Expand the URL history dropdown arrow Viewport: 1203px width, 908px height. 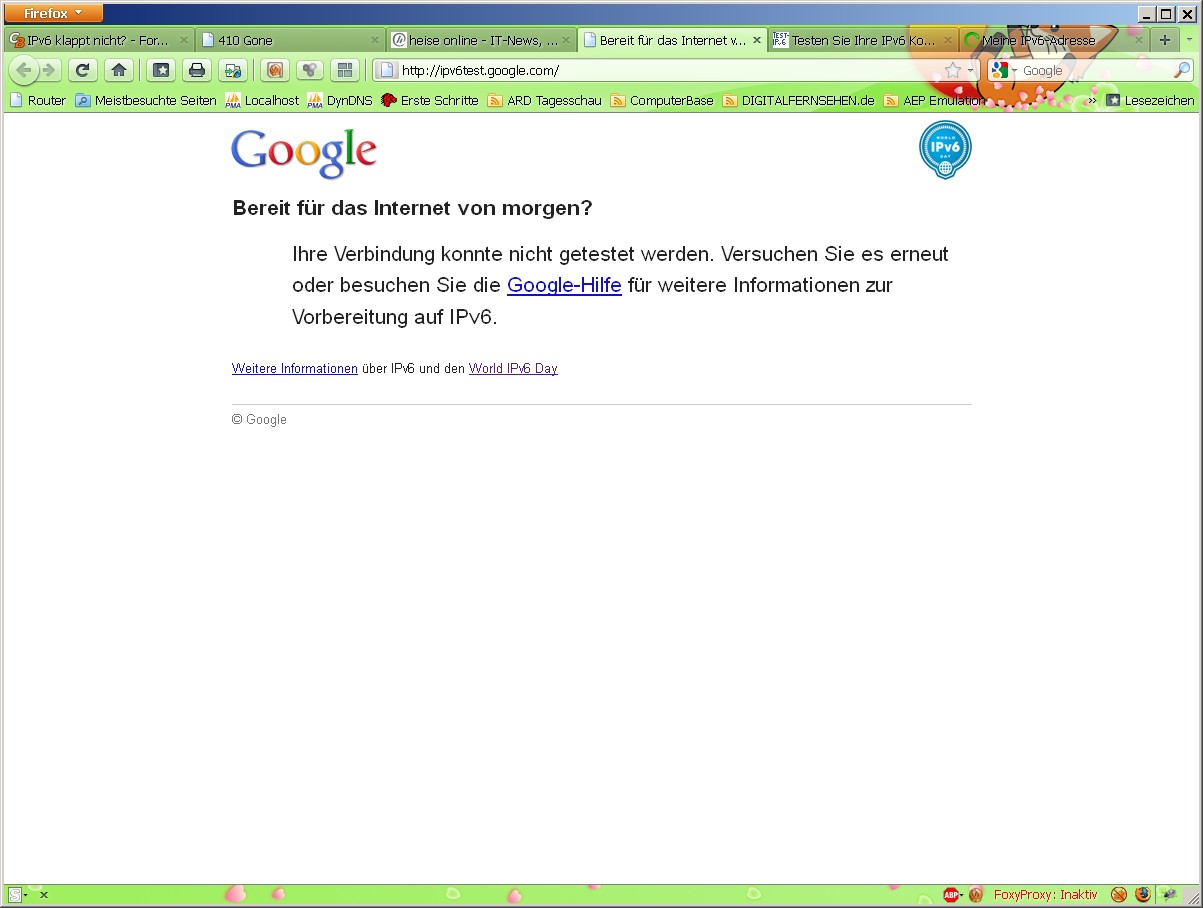pos(970,71)
